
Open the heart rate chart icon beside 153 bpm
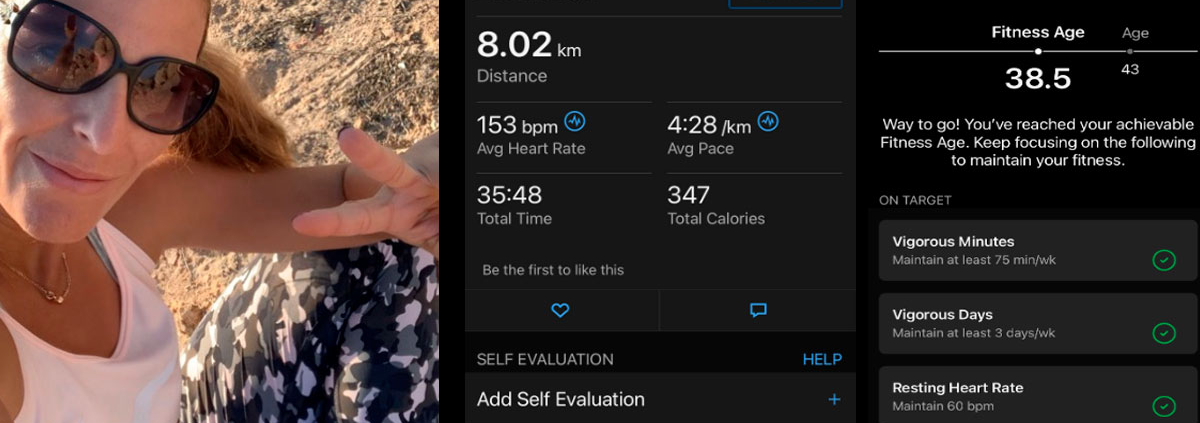tap(574, 122)
